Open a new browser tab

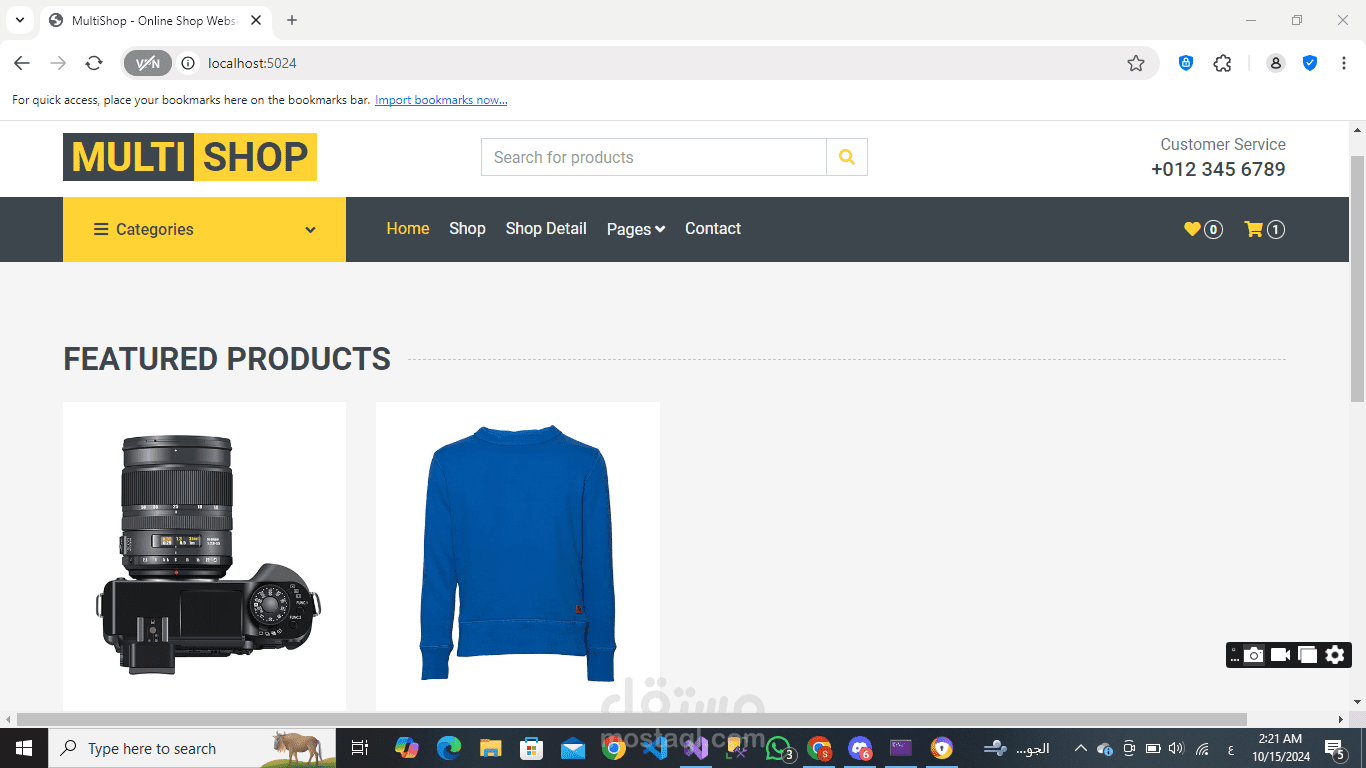[x=292, y=20]
